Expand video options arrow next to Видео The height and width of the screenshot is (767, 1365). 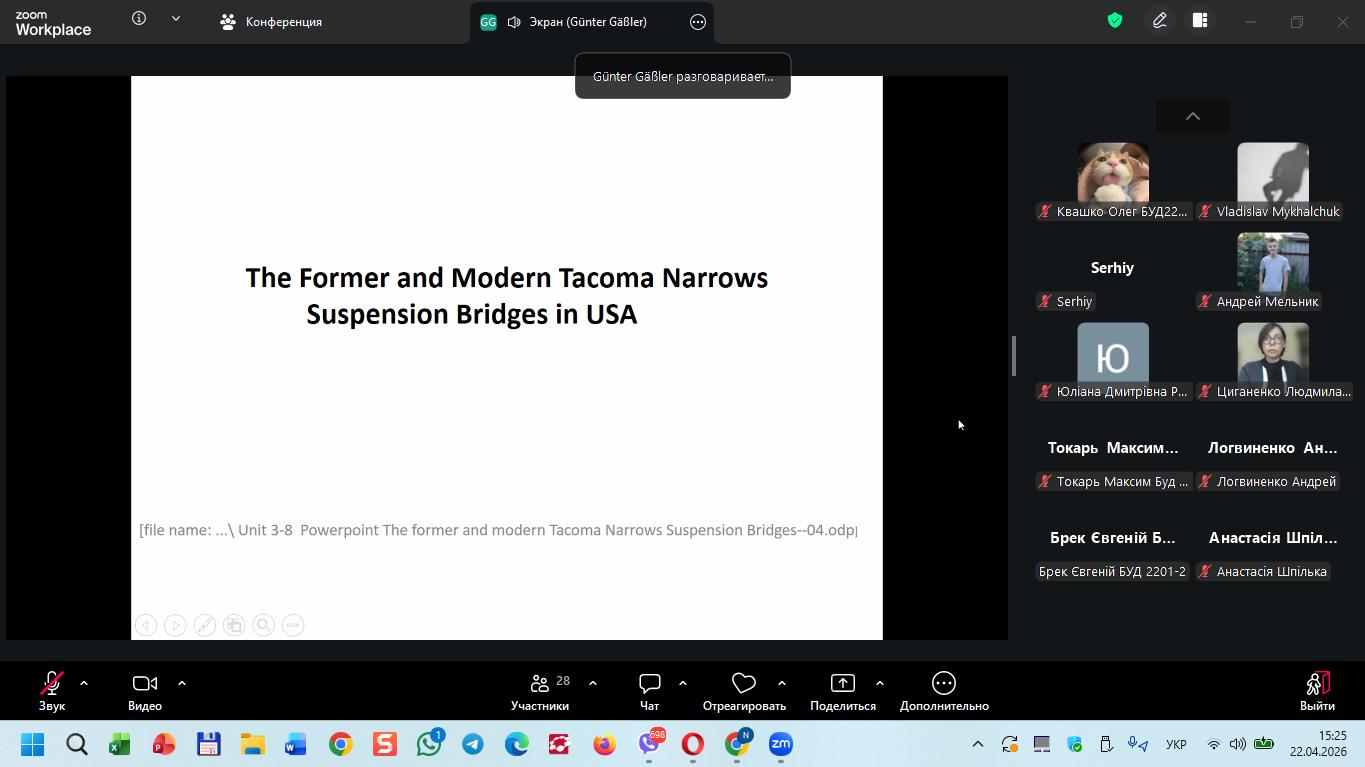tap(182, 684)
